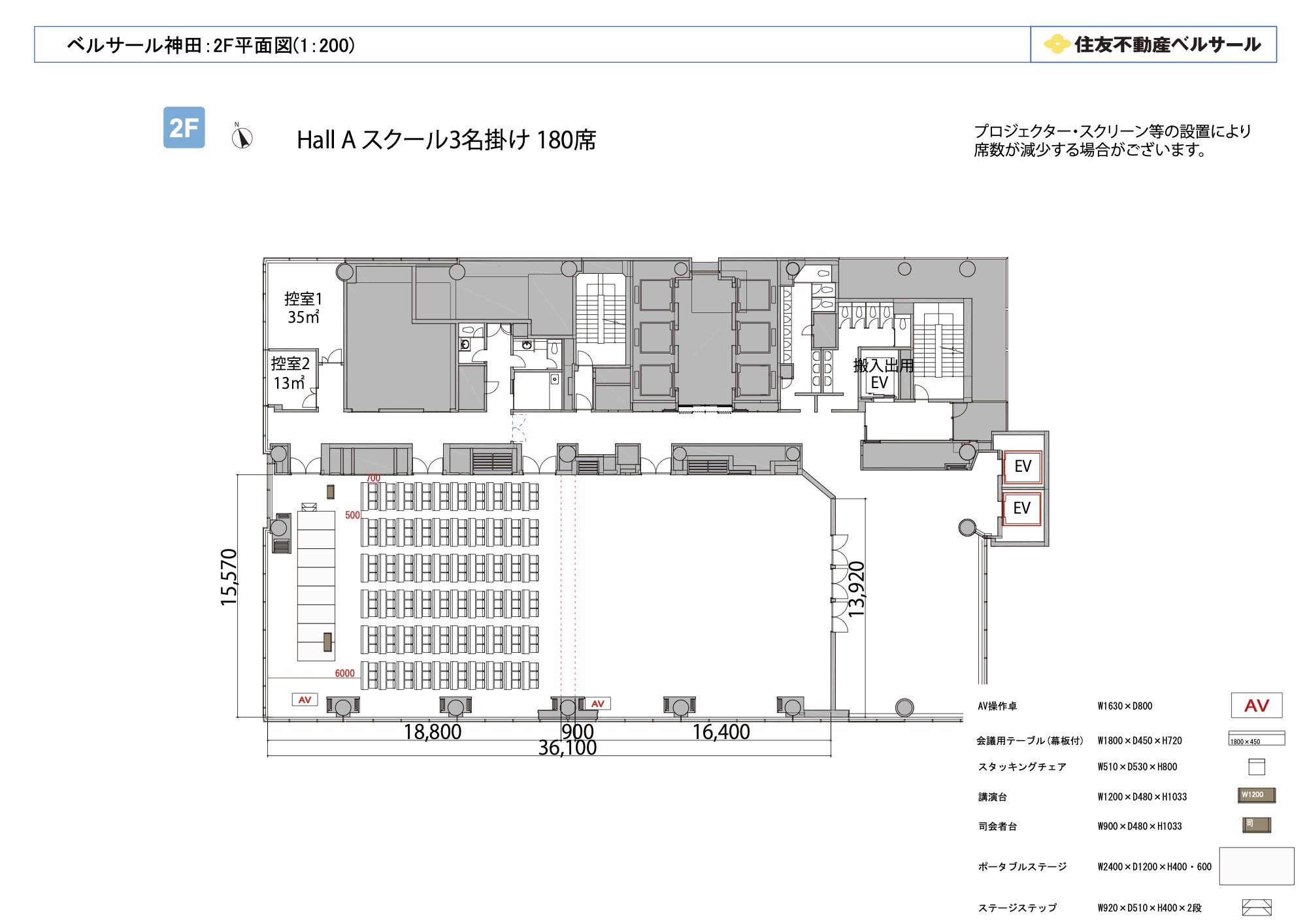Click the moderator stand (司会者台) legend icon
The width and height of the screenshot is (1307, 924).
pyautogui.click(x=1256, y=825)
